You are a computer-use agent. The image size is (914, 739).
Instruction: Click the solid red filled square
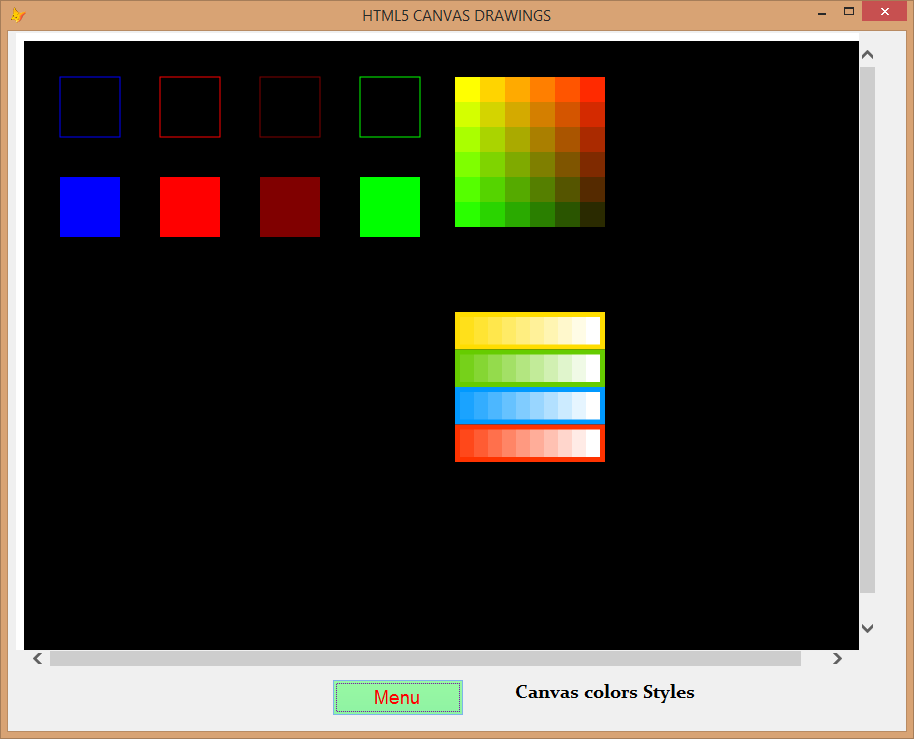[x=190, y=207]
